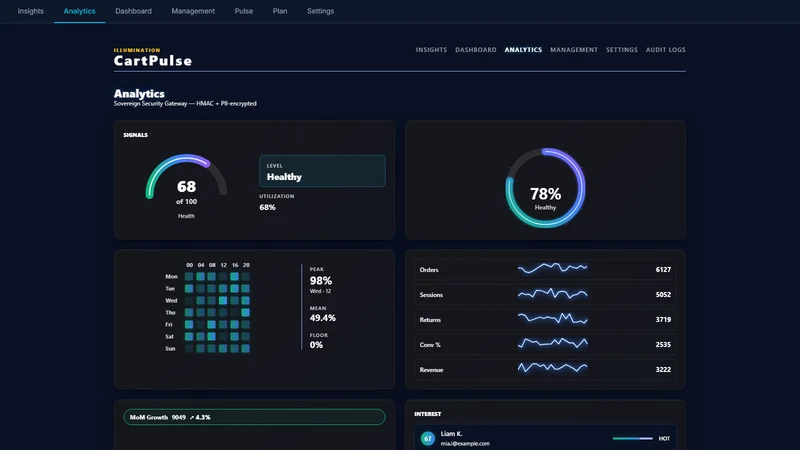Click the 78% Healthy ring chart
Screen dimensions: 800x450
545,188
